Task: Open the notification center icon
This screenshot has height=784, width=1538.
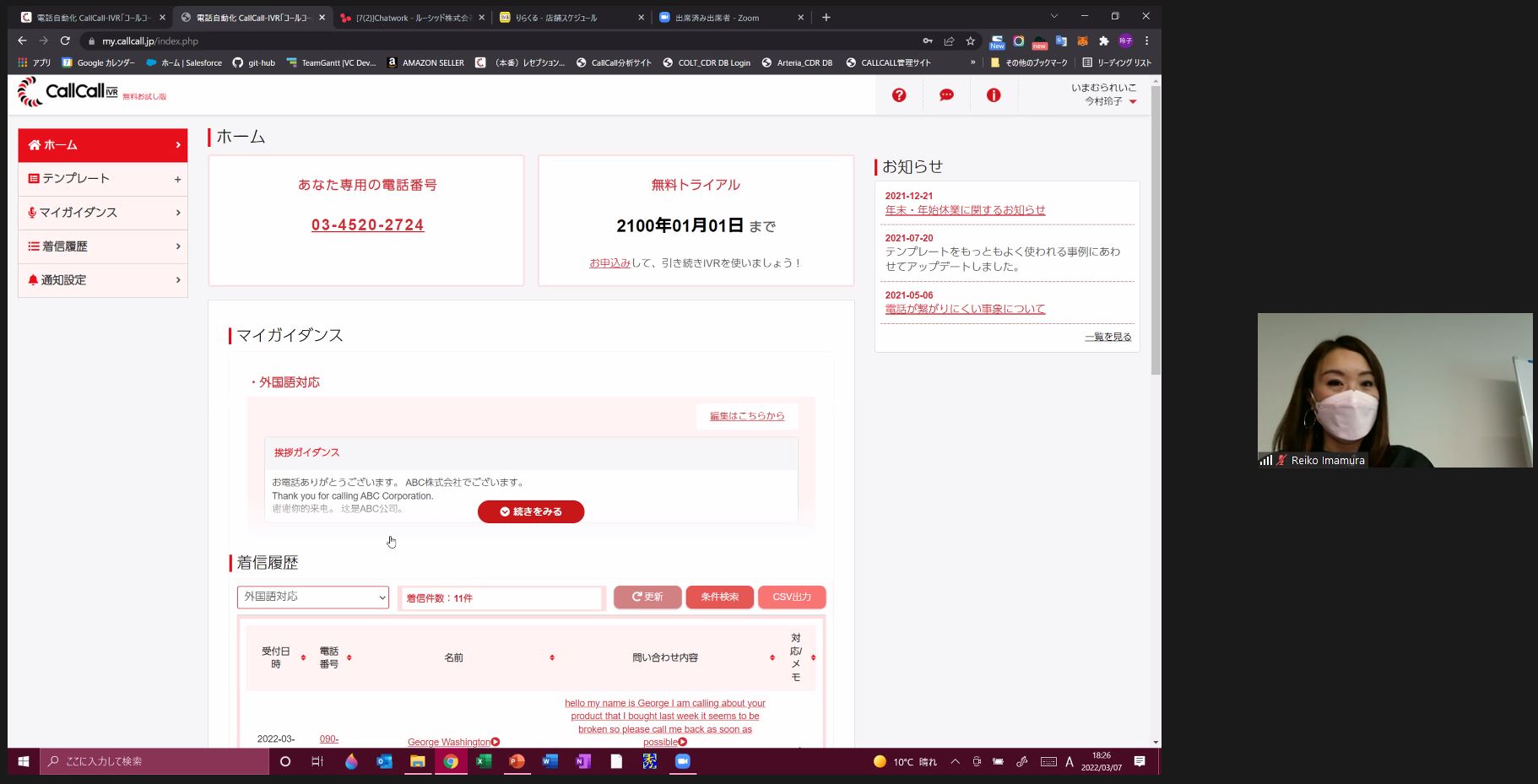Action: point(1140,761)
